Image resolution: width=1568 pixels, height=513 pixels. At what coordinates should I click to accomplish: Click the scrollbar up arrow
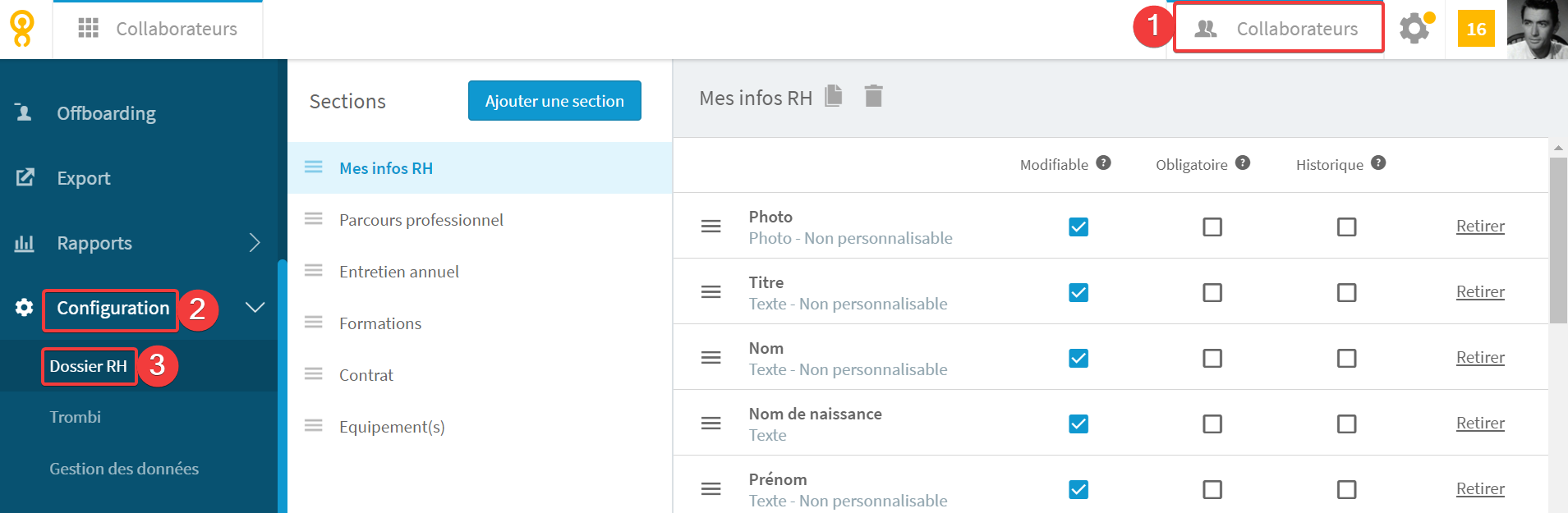(1558, 148)
